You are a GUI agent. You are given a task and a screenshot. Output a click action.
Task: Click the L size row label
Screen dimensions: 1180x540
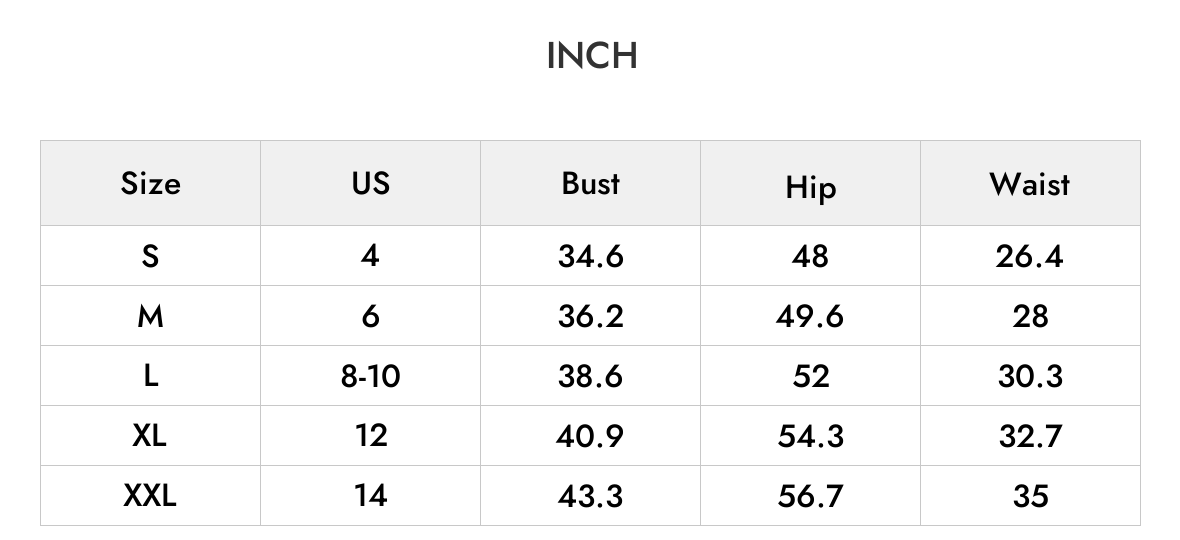point(151,376)
